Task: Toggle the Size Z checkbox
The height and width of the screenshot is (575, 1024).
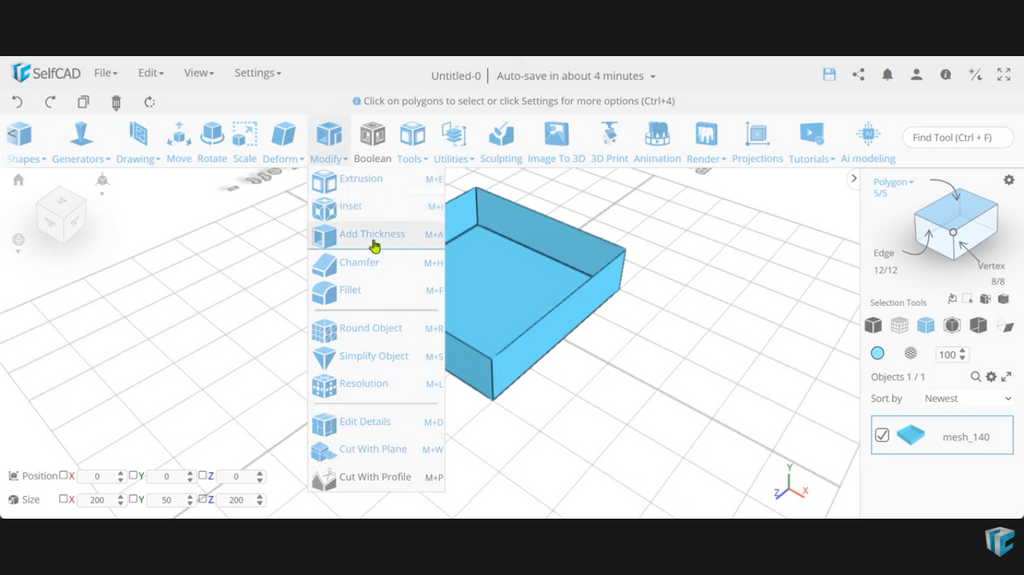Action: click(x=202, y=499)
